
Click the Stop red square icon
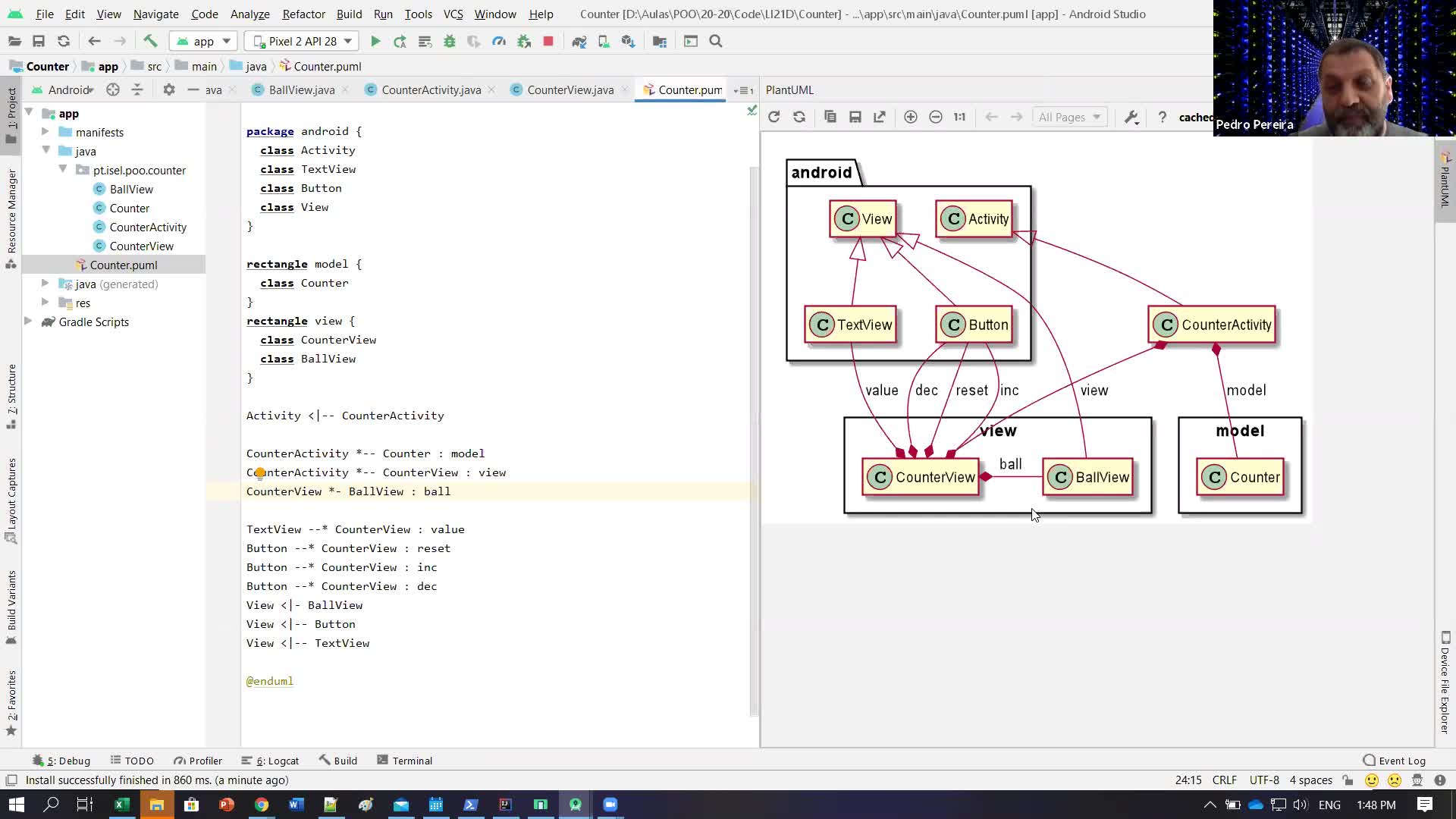[x=548, y=41]
